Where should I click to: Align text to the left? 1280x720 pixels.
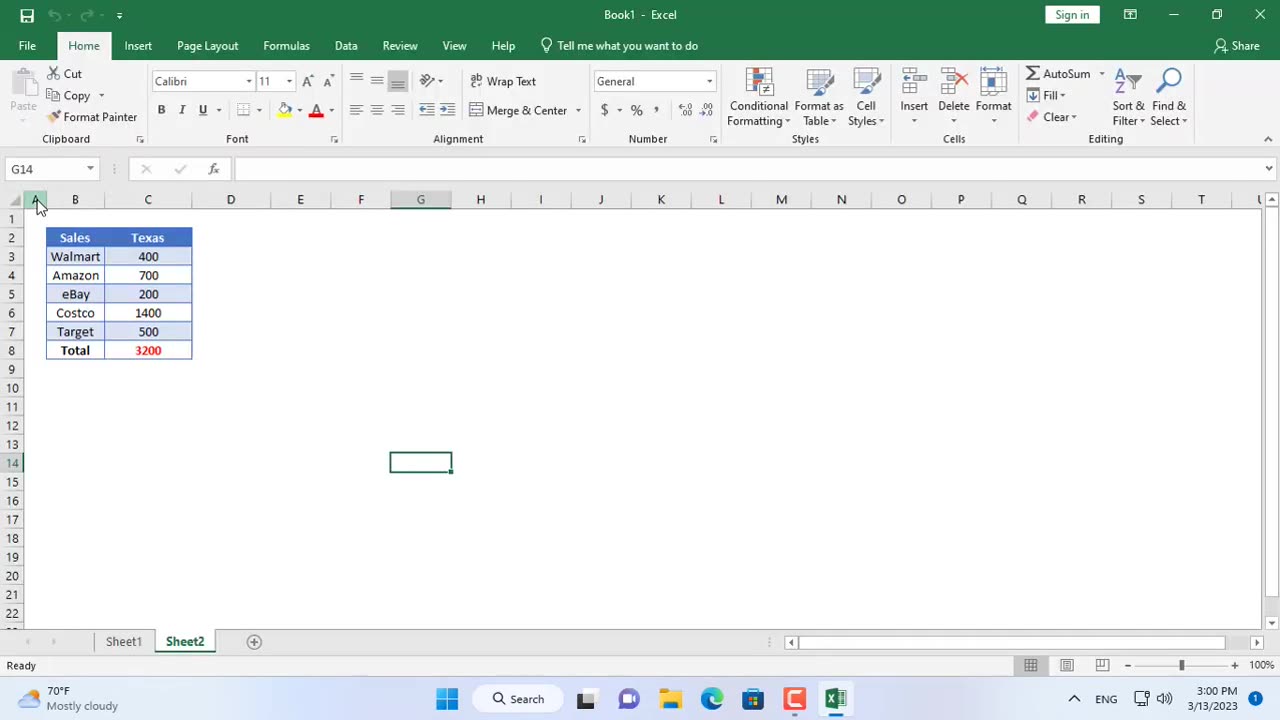click(x=356, y=110)
